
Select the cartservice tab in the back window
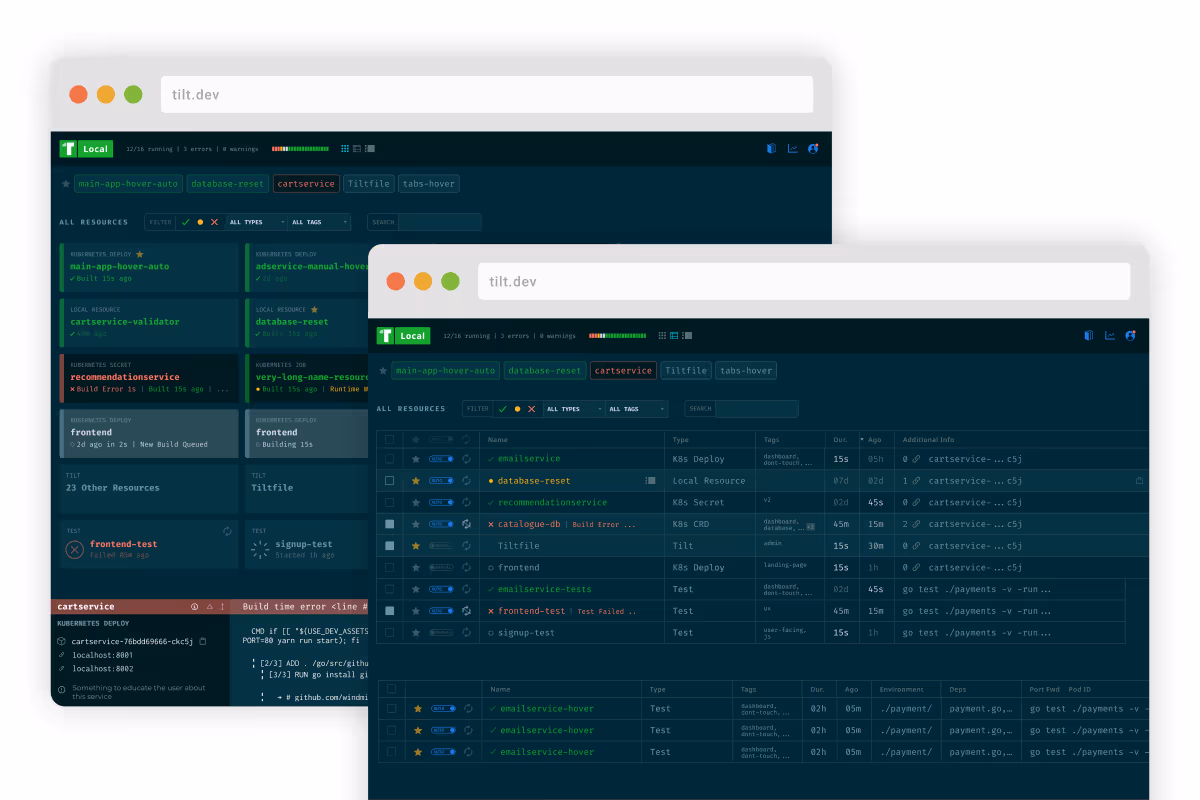(x=306, y=184)
